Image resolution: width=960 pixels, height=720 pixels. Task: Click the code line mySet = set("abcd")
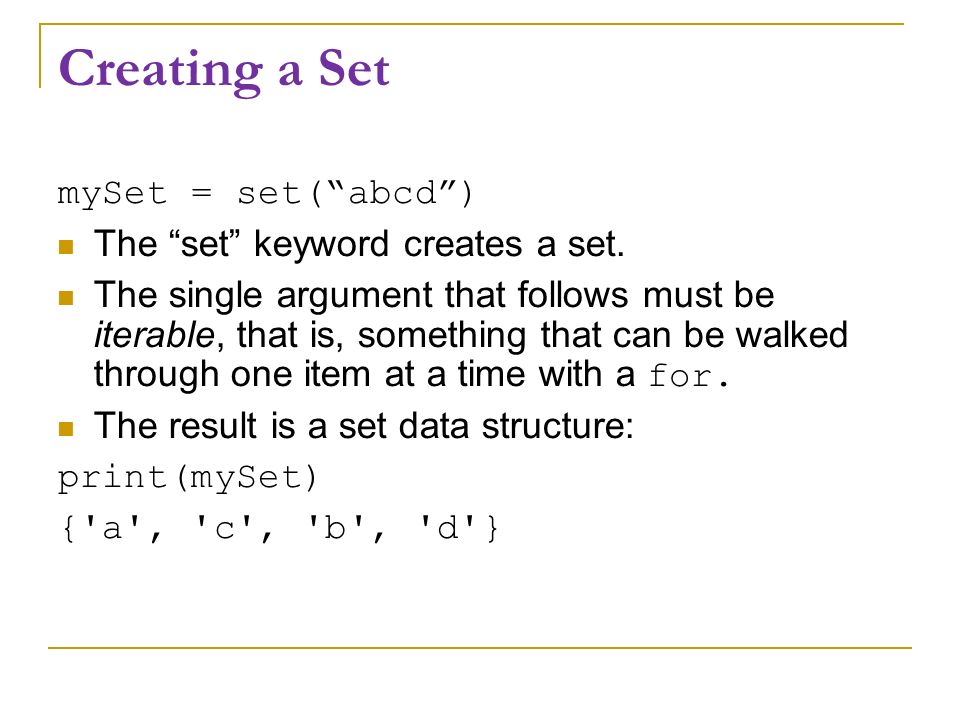264,194
